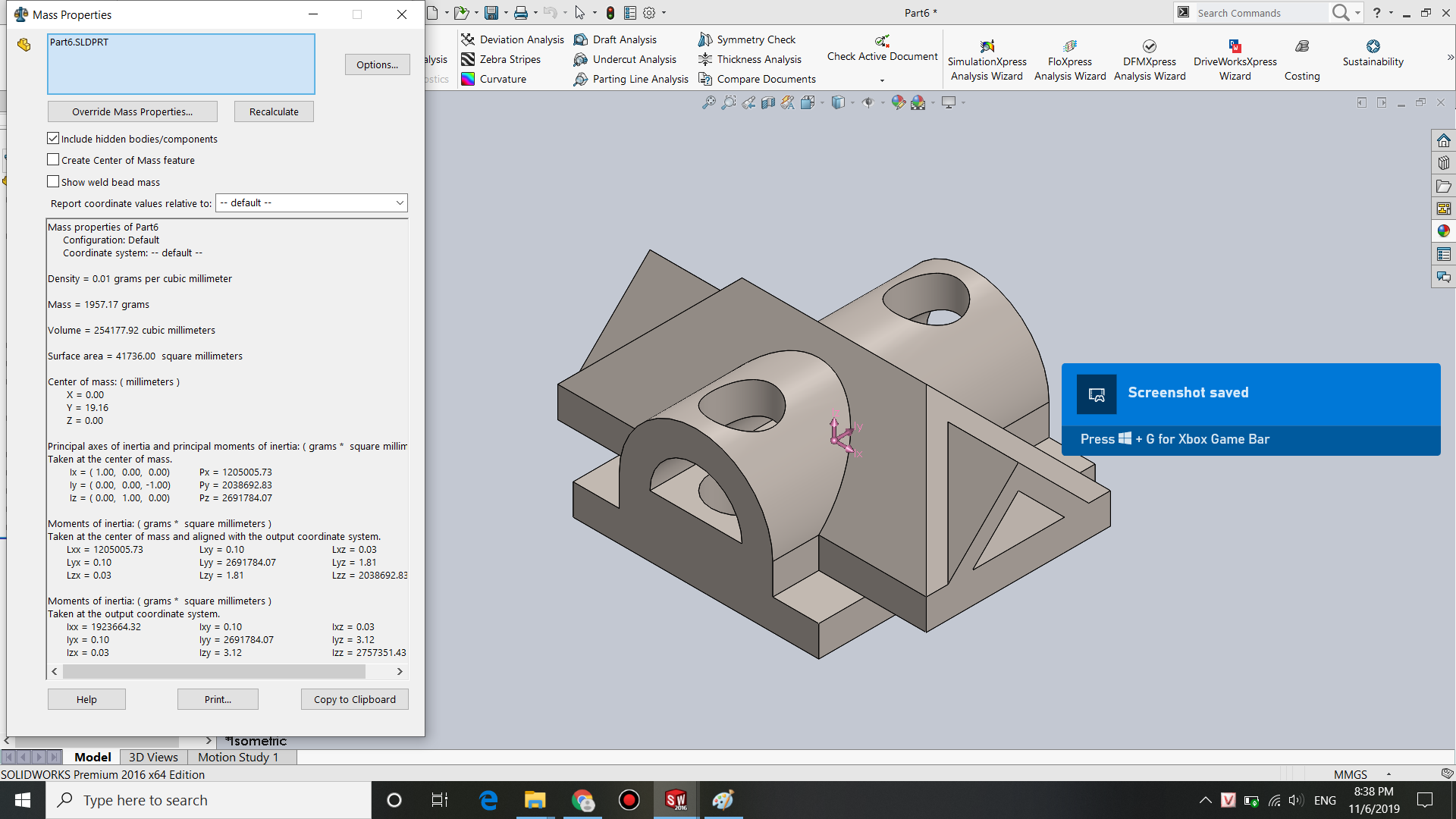Enable Zebra Stripes display
Viewport: 1456px width, 819px height.
tap(501, 59)
